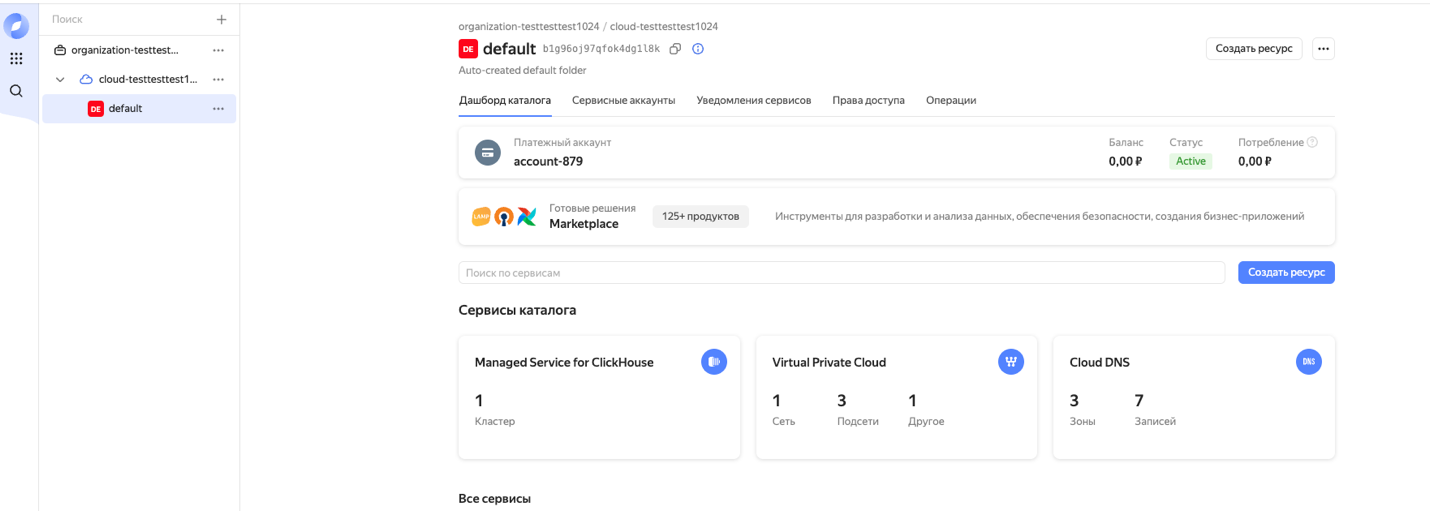This screenshot has height=511, width=1430.
Task: Open the account-879 payment account
Action: tap(548, 161)
